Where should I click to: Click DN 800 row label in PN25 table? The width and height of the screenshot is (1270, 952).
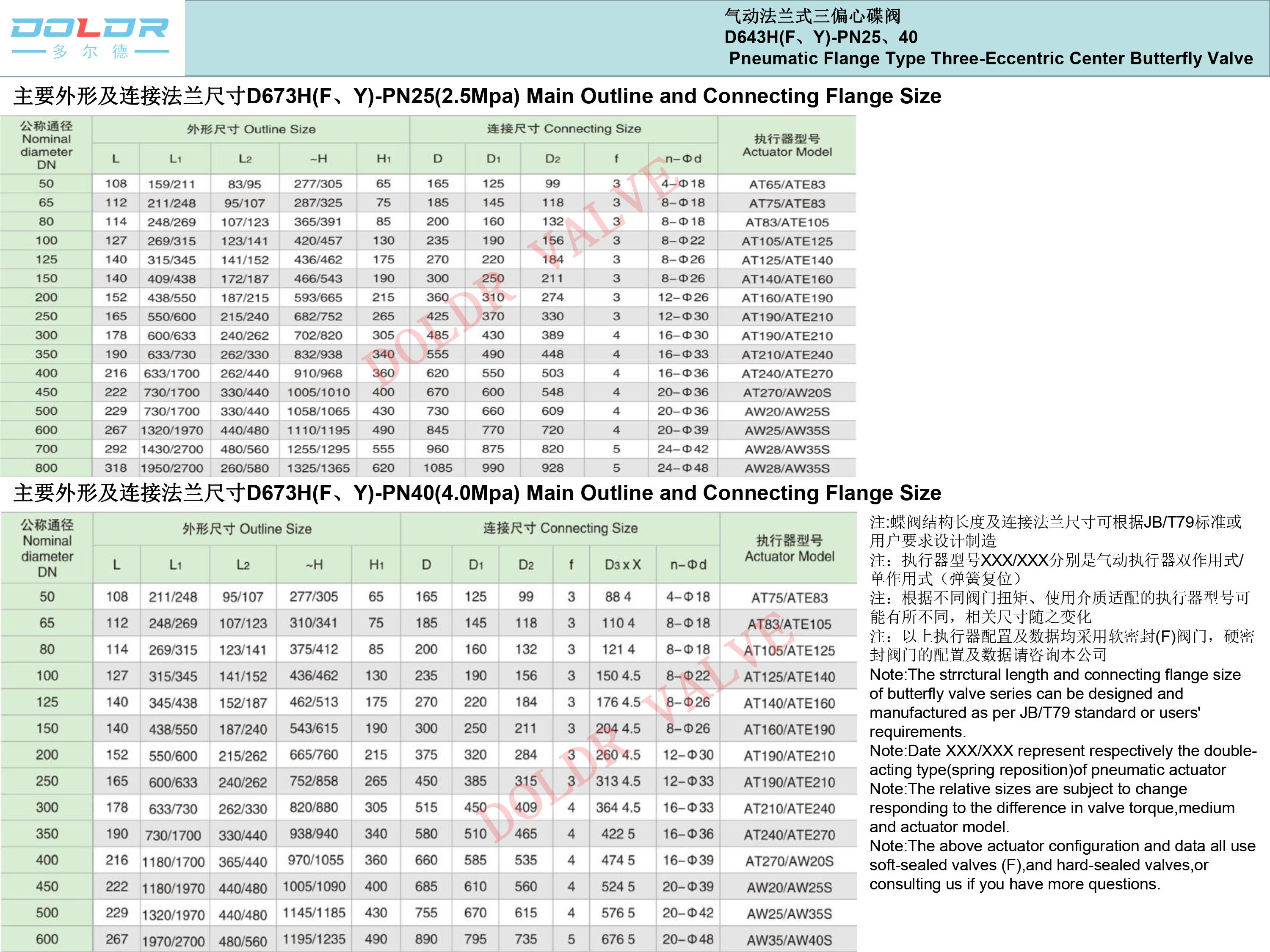(46, 468)
